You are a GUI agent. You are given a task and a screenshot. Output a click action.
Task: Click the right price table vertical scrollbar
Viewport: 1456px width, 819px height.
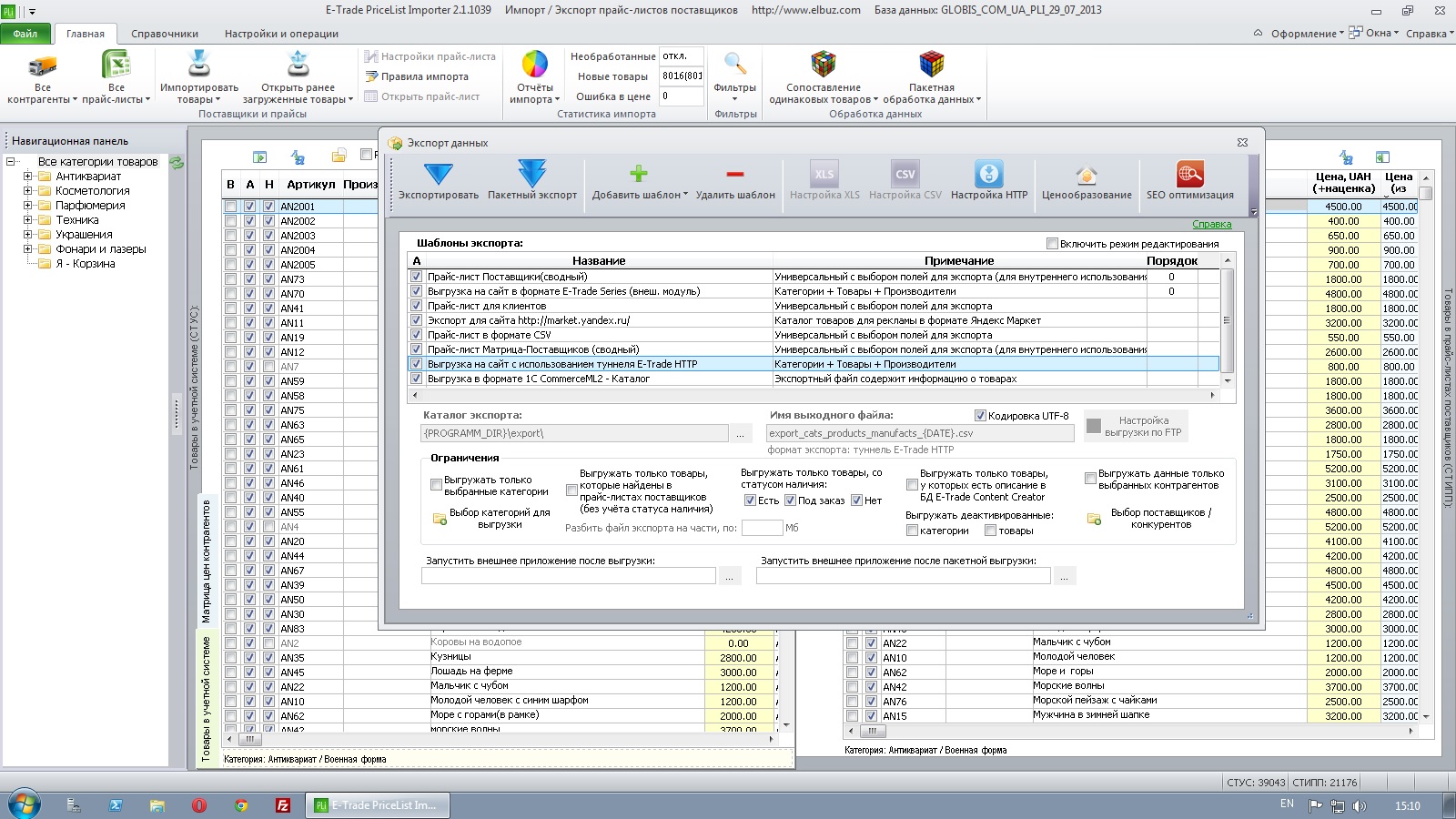click(1426, 446)
